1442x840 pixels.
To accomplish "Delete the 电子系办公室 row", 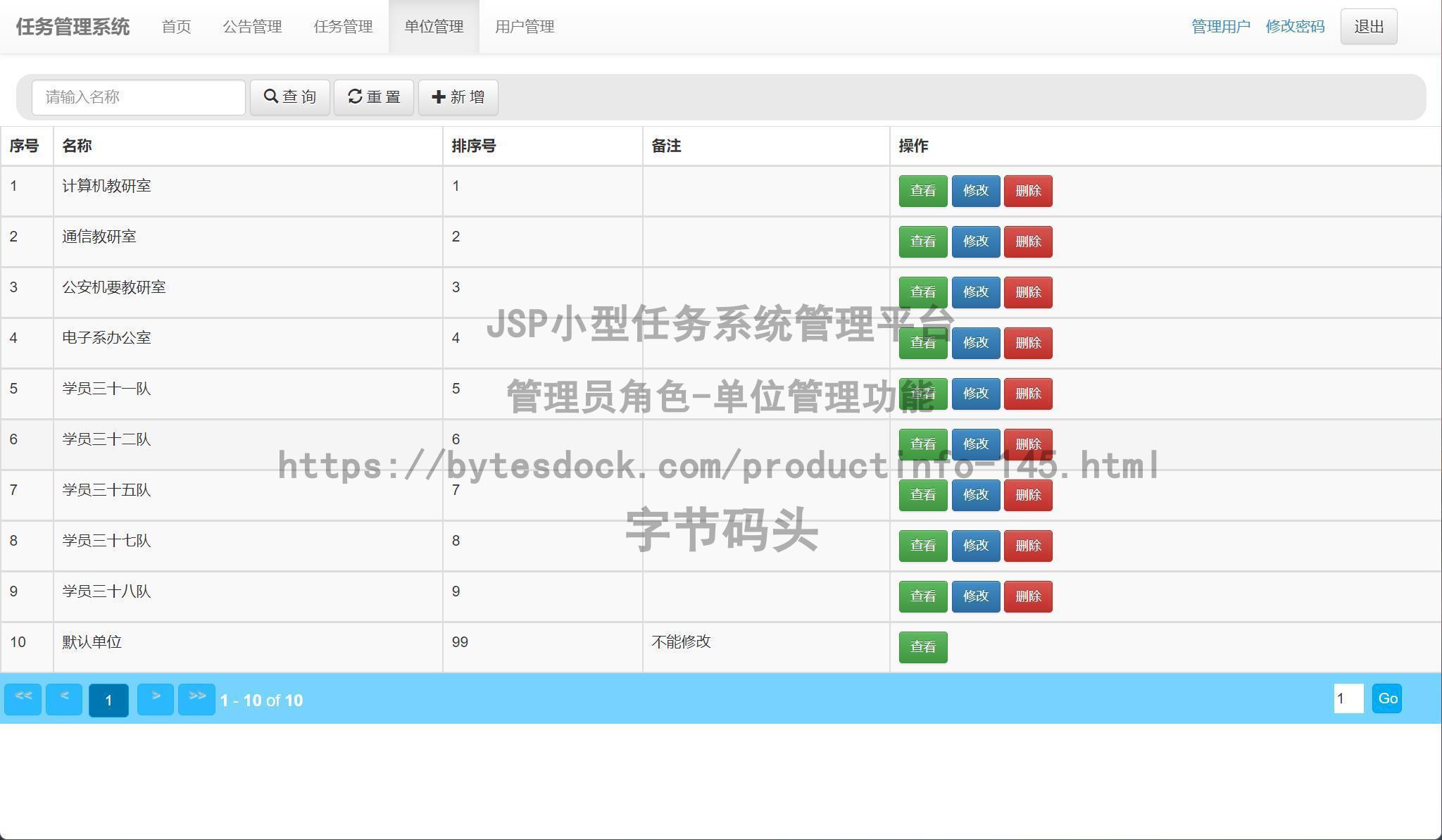I will click(1028, 343).
